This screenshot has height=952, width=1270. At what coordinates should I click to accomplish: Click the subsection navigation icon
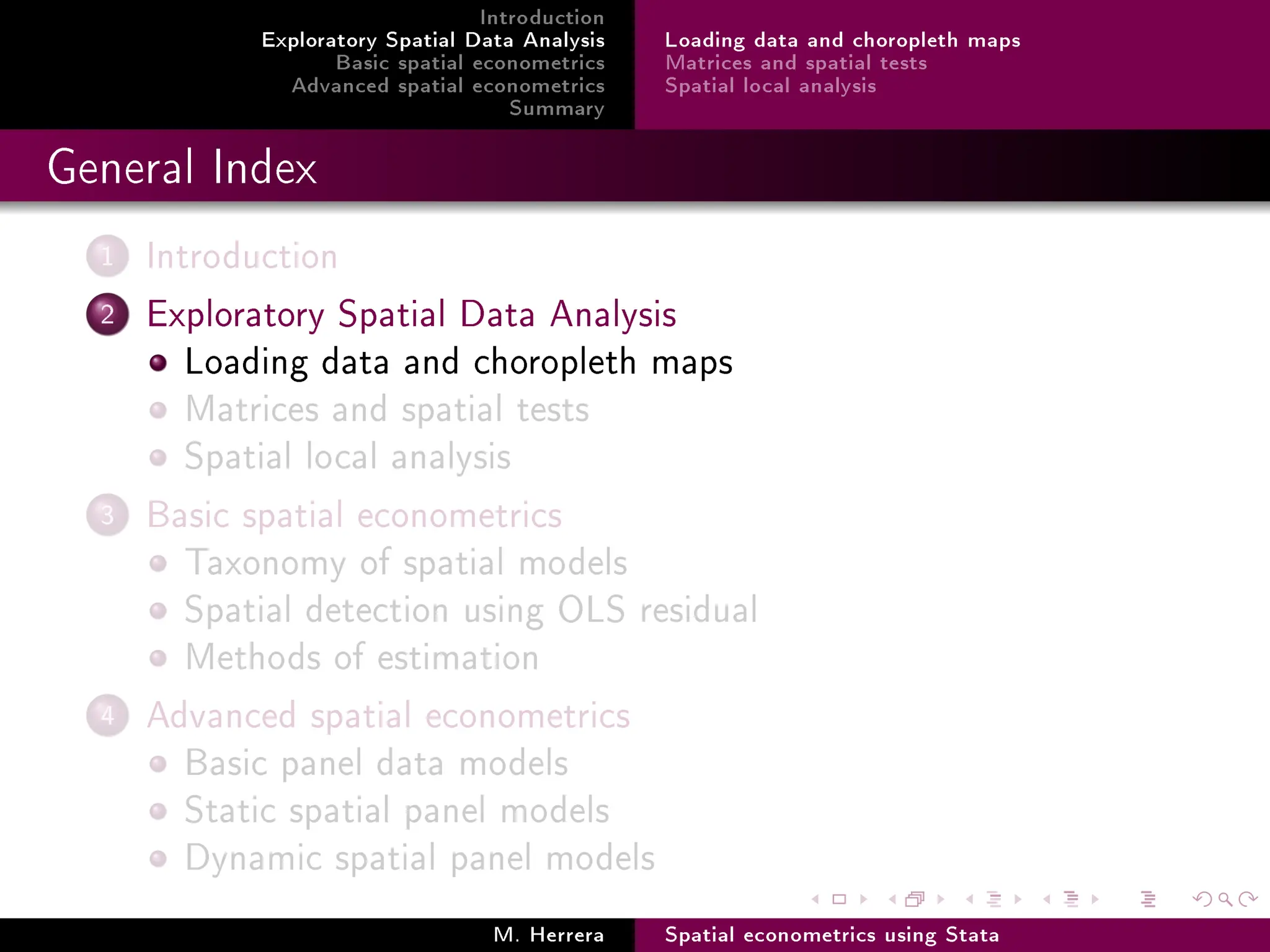click(x=994, y=899)
